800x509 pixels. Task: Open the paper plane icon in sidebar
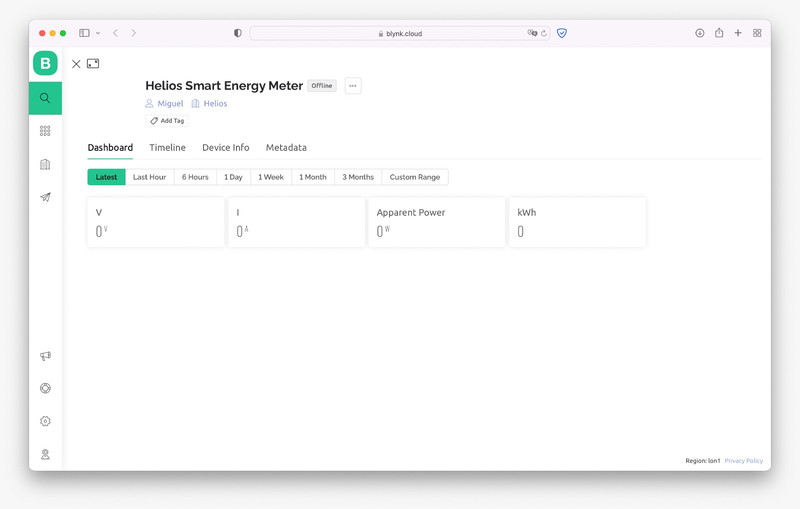pyautogui.click(x=45, y=197)
